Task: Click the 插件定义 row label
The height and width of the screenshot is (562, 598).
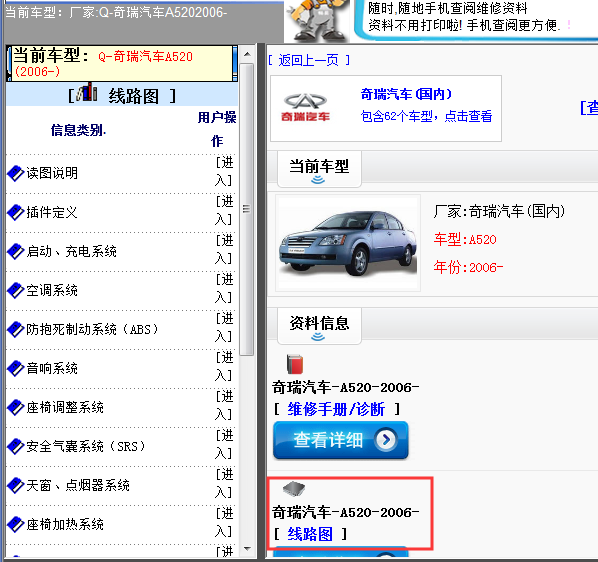Action: pyautogui.click(x=52, y=212)
